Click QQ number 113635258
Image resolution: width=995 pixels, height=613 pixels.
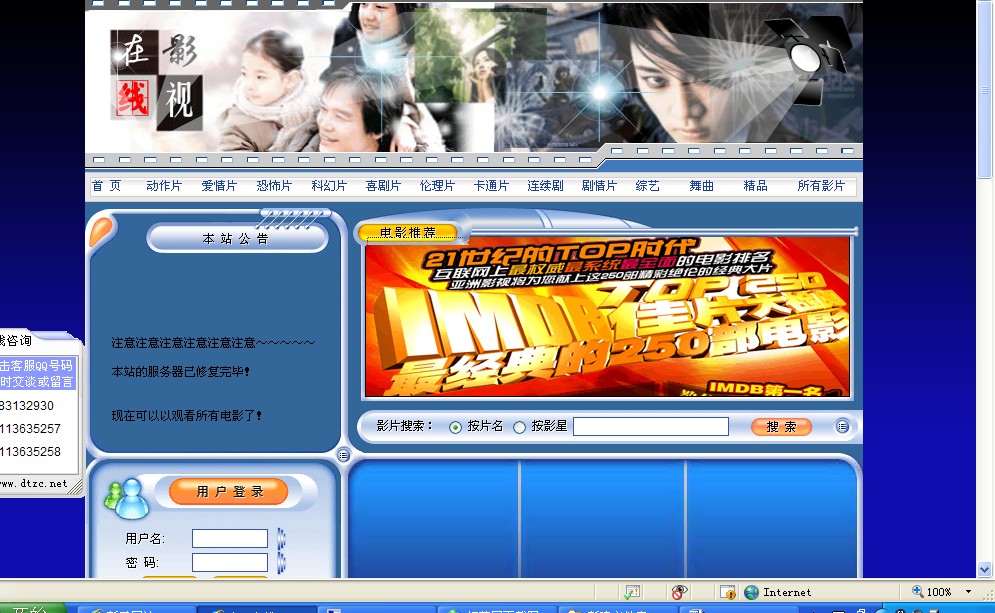tap(30, 451)
